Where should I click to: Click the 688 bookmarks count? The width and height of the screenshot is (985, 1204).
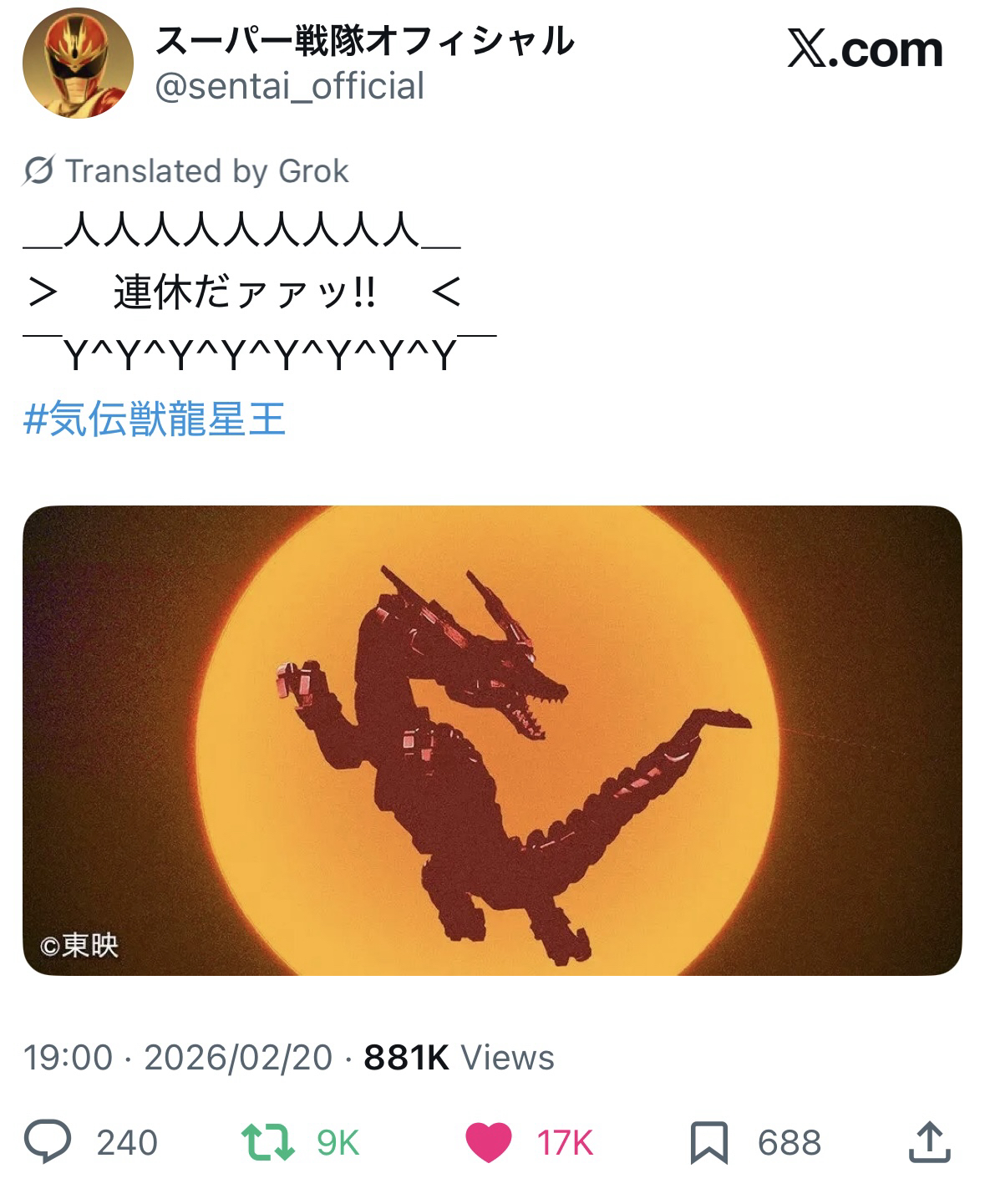point(790,1142)
